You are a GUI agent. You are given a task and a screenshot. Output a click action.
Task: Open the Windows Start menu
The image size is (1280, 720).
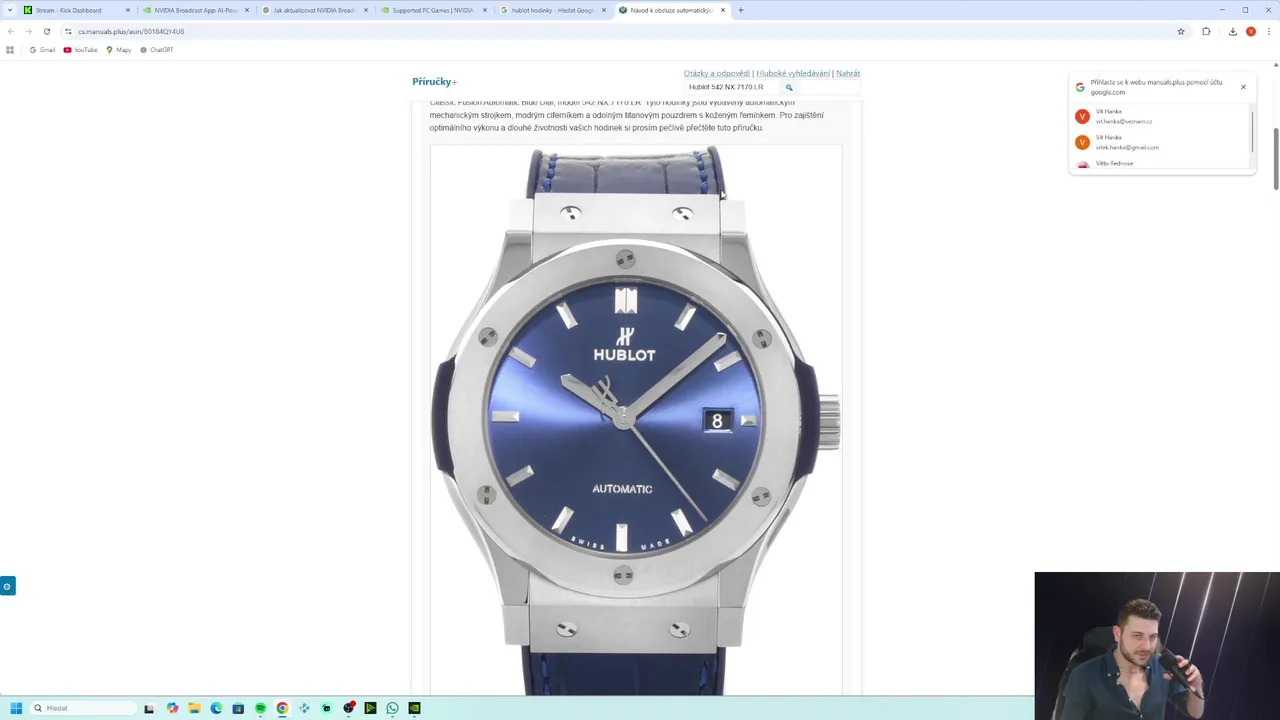(16, 708)
